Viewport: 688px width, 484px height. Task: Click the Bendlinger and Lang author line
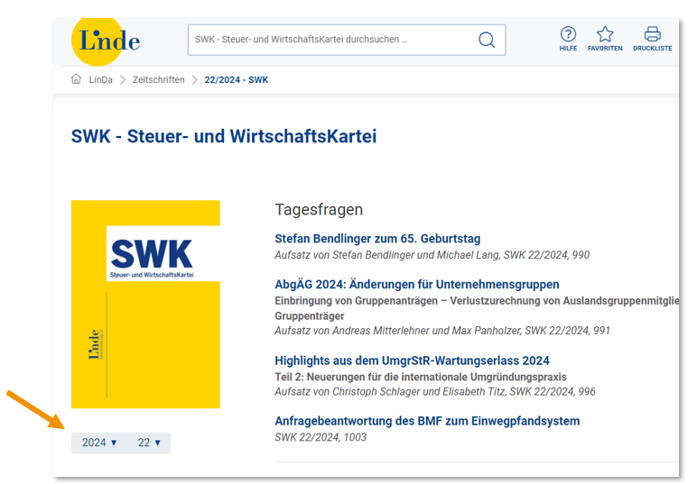point(432,255)
